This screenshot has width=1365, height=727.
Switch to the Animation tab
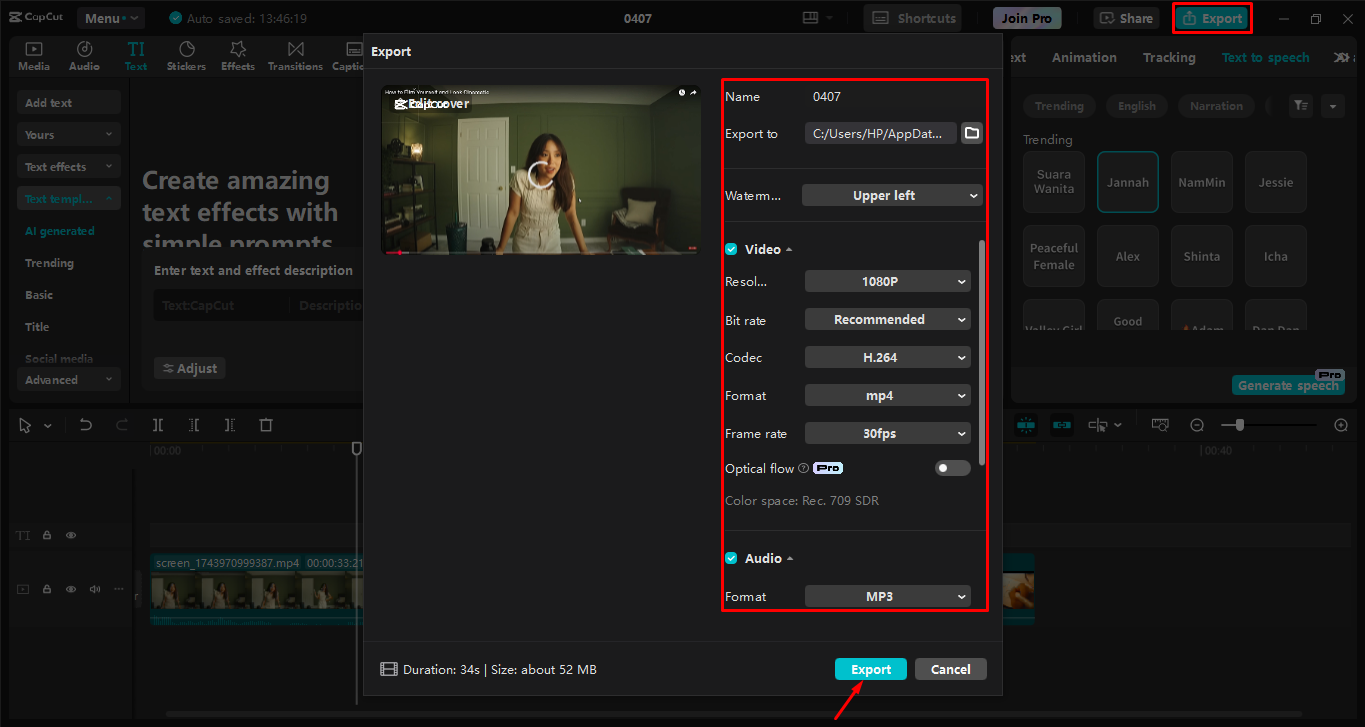(x=1084, y=58)
